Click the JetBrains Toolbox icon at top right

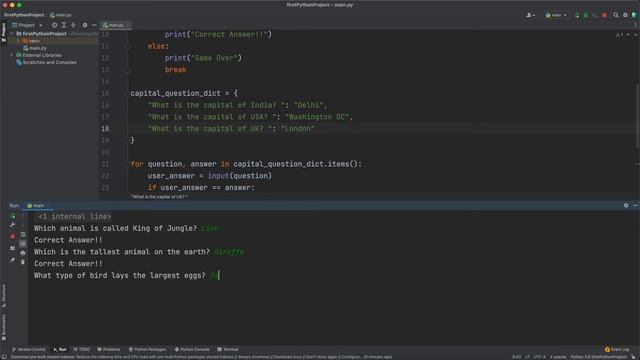pyautogui.click(x=634, y=15)
